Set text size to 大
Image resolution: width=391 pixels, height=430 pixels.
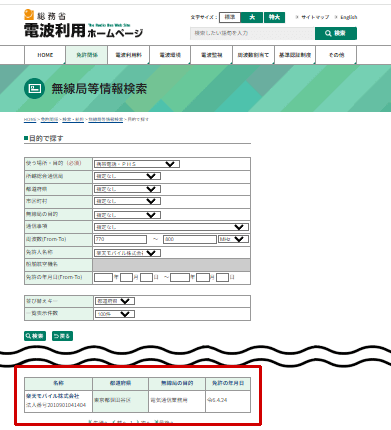pyautogui.click(x=252, y=17)
